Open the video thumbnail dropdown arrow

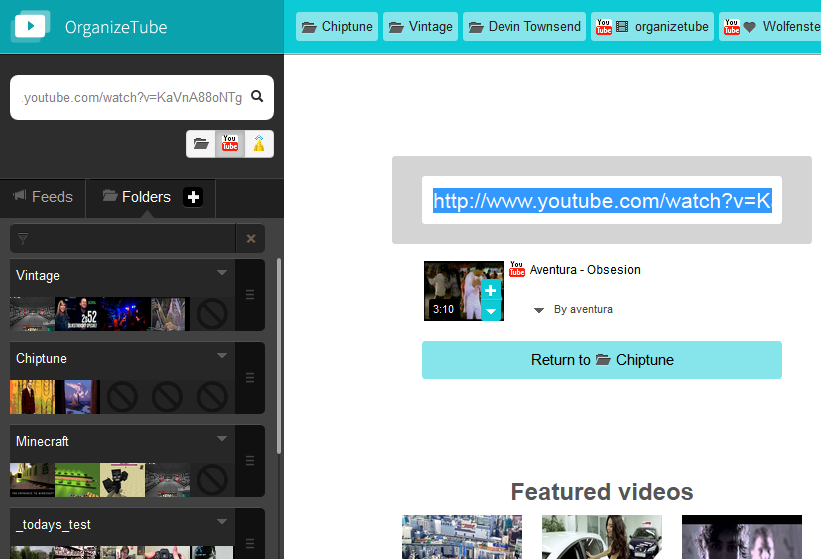(491, 311)
